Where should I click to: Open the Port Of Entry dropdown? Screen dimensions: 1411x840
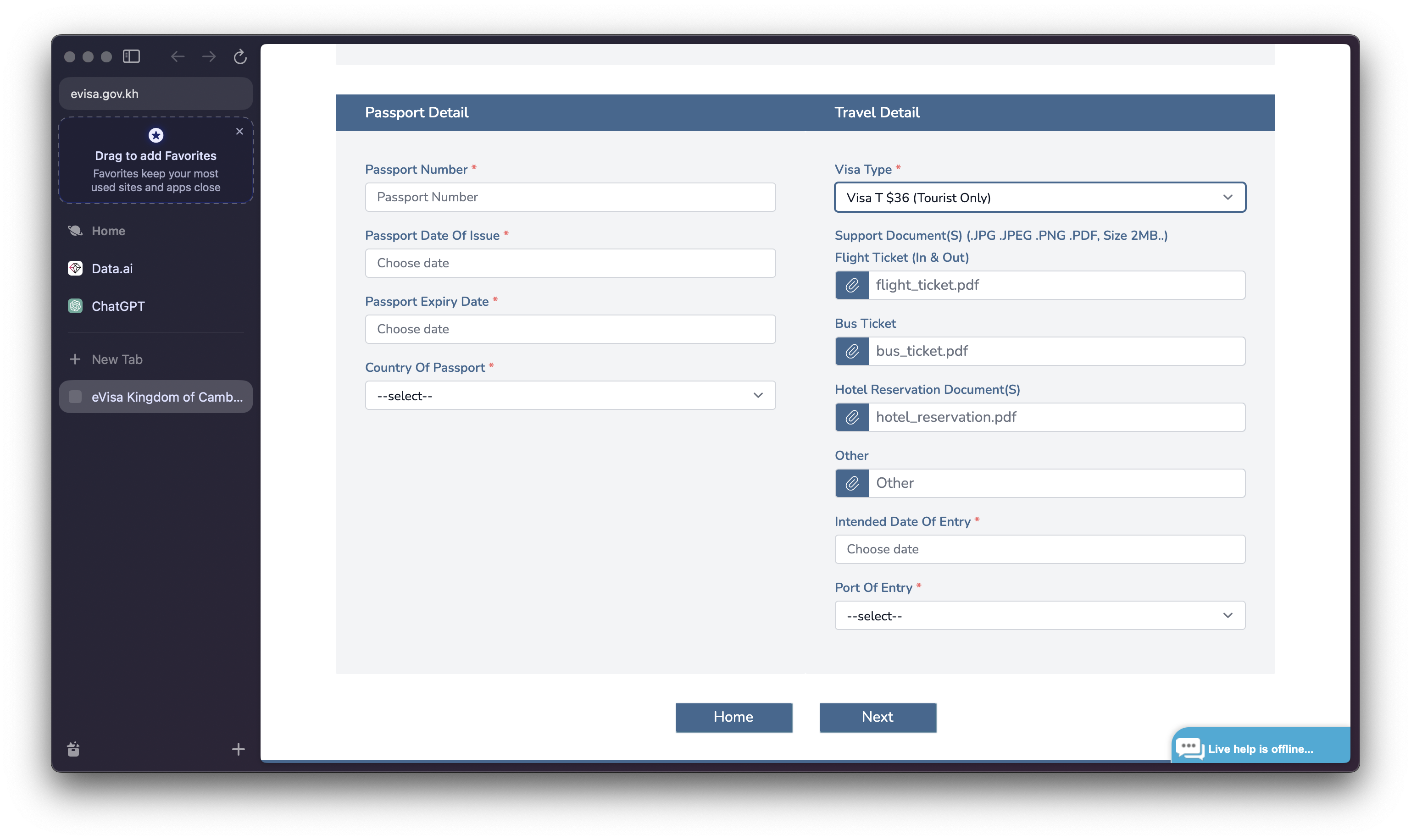(1039, 616)
